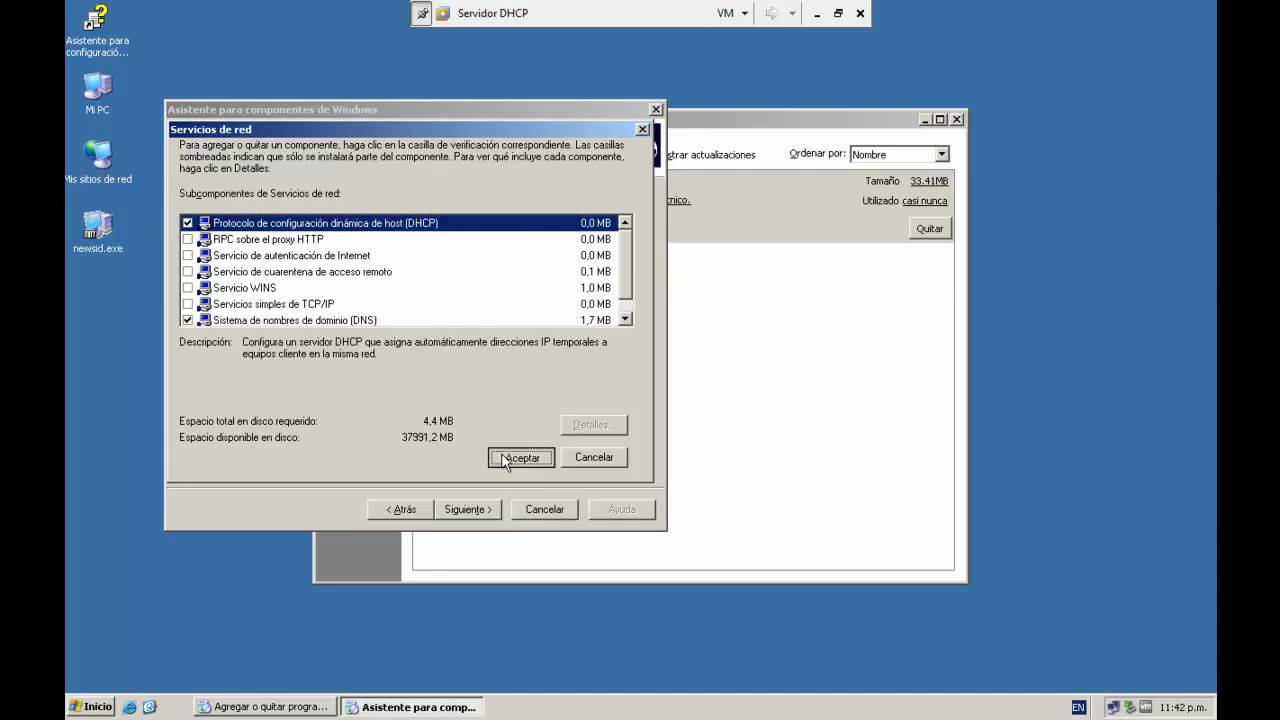Open the Inicio start menu
Image resolution: width=1280 pixels, height=720 pixels.
click(90, 706)
